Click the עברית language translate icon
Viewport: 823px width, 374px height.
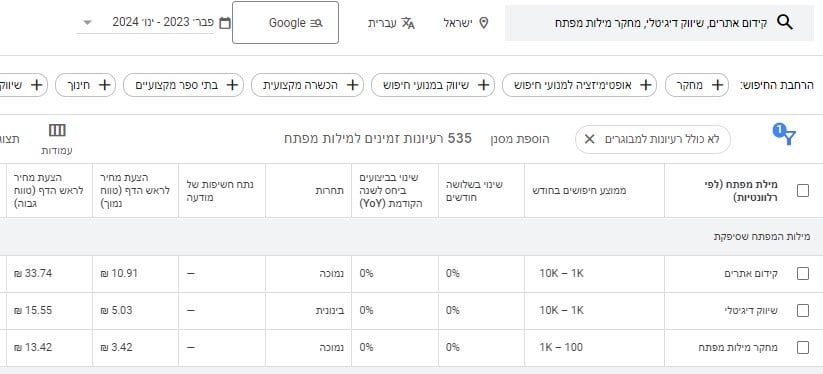(x=408, y=23)
